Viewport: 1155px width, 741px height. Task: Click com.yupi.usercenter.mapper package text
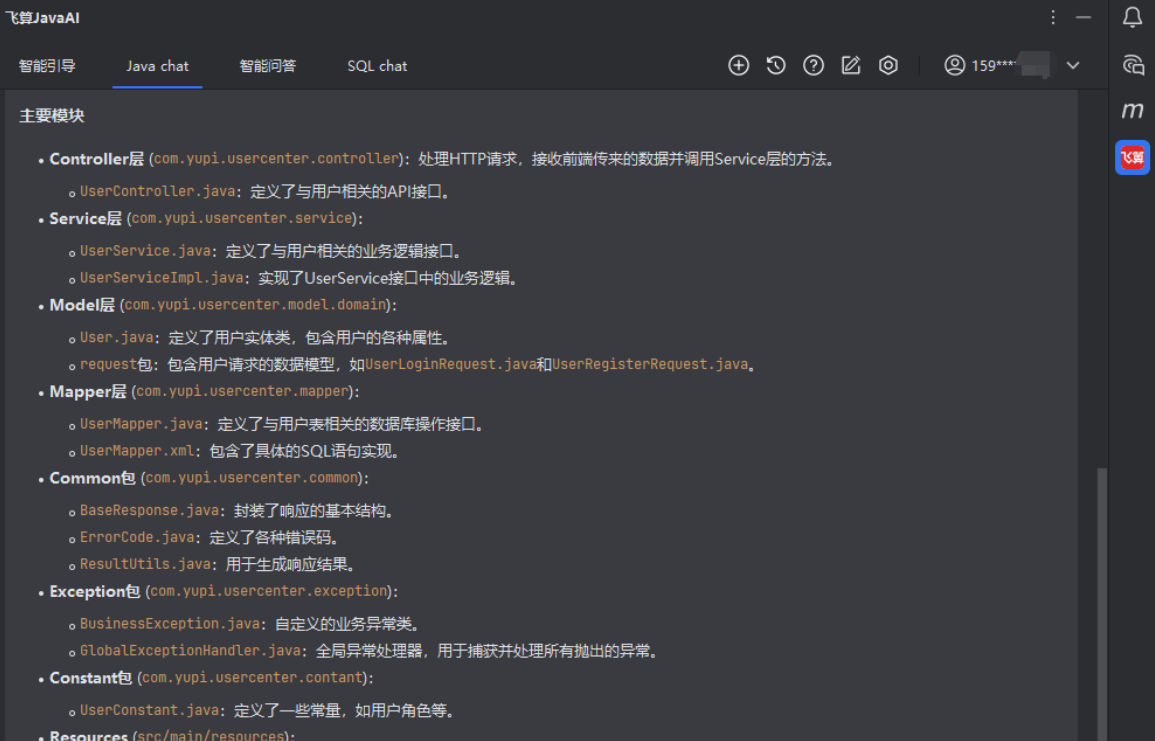click(242, 392)
